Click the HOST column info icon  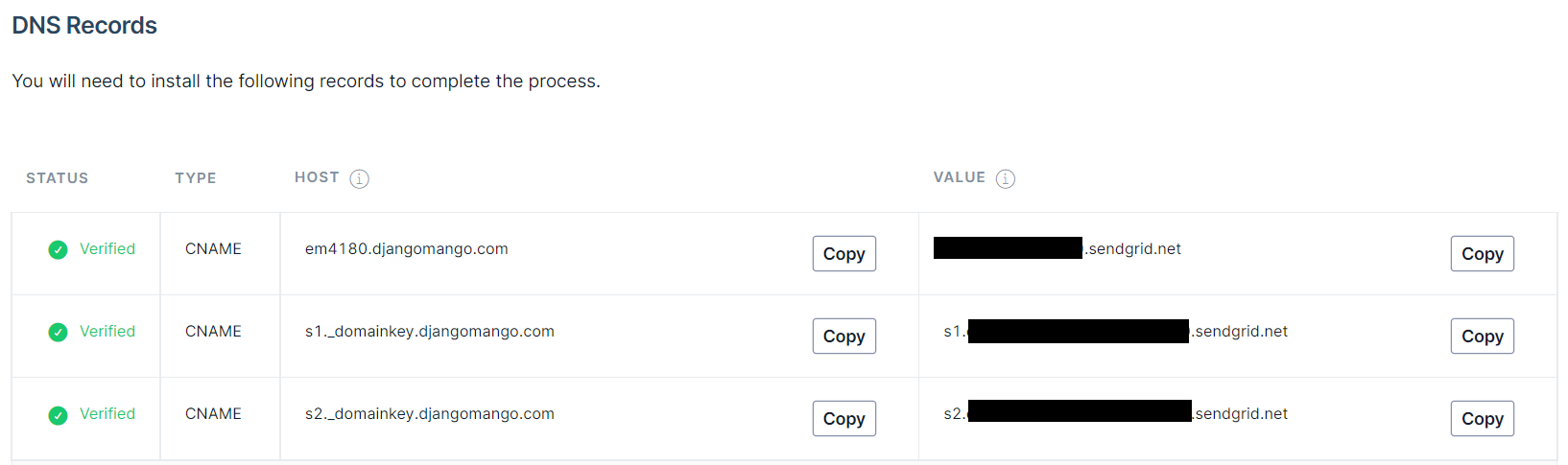click(359, 179)
